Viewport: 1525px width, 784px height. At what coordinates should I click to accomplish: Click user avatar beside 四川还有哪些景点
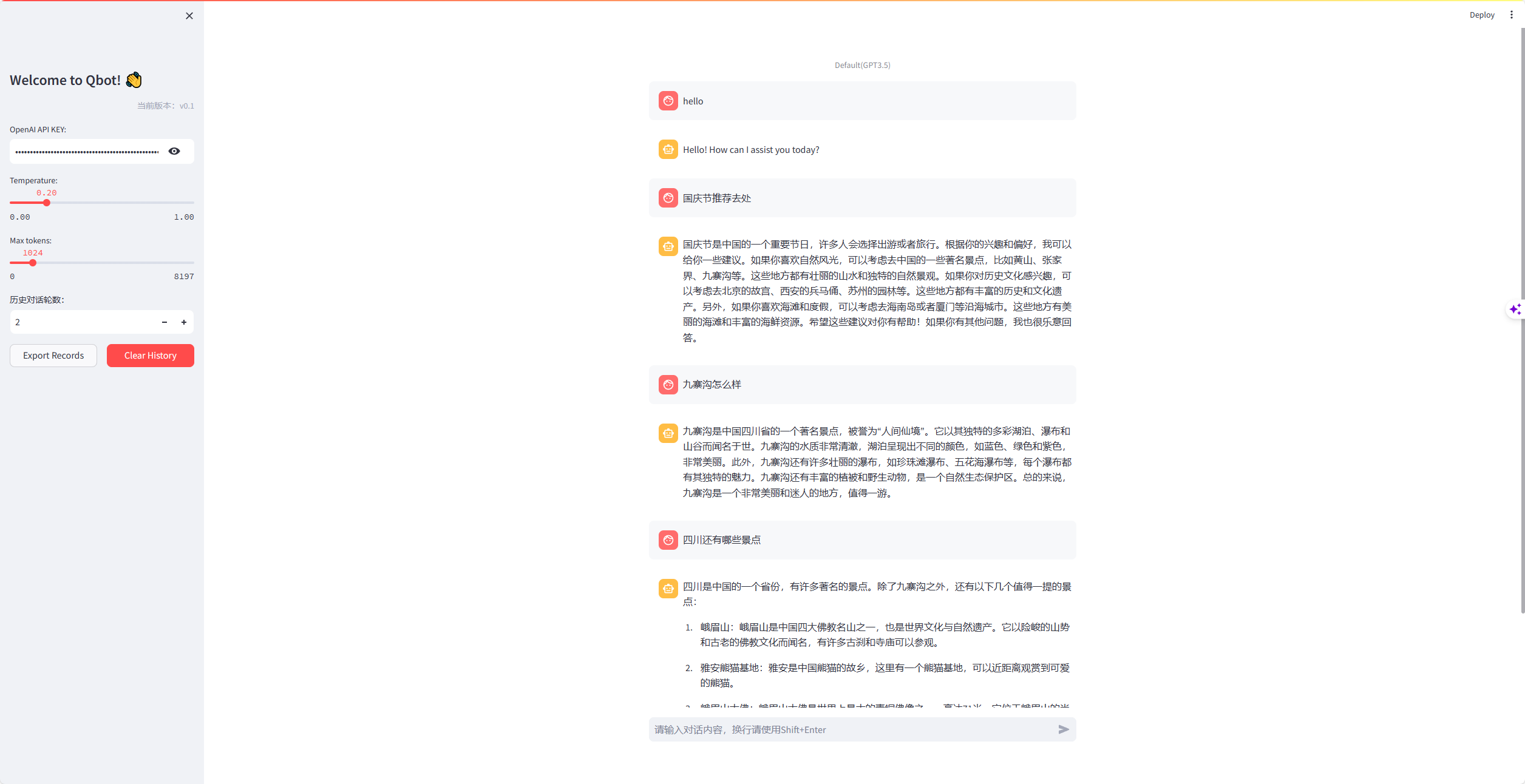668,539
